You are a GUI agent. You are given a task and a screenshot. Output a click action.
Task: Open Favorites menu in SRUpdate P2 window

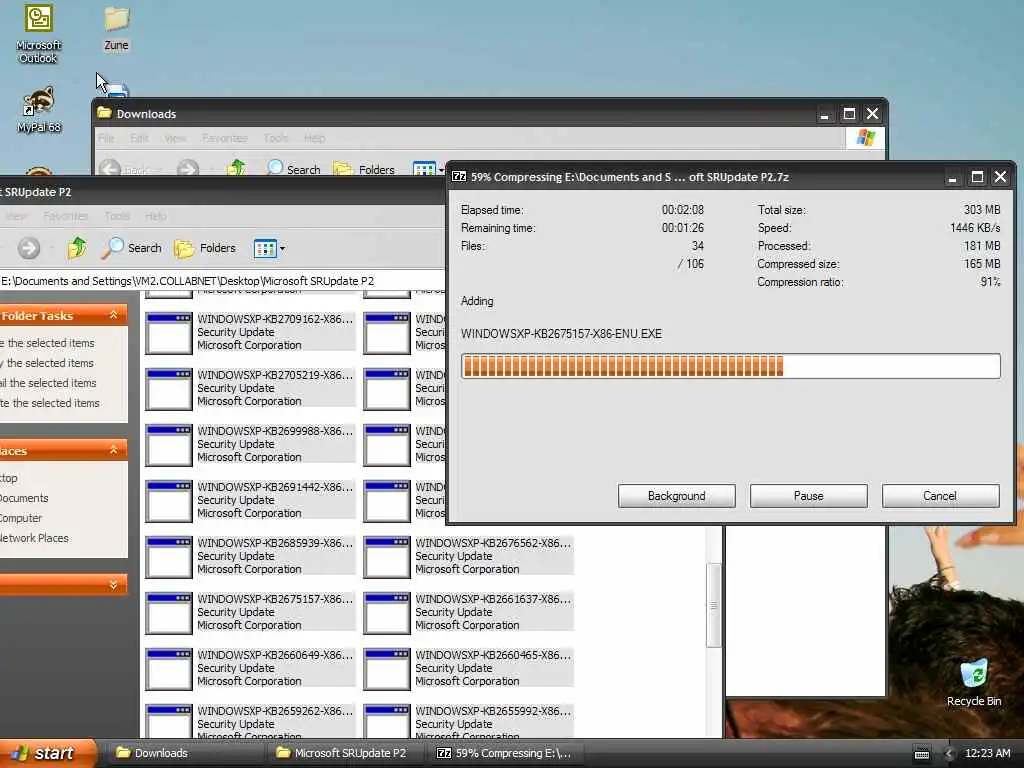point(65,216)
